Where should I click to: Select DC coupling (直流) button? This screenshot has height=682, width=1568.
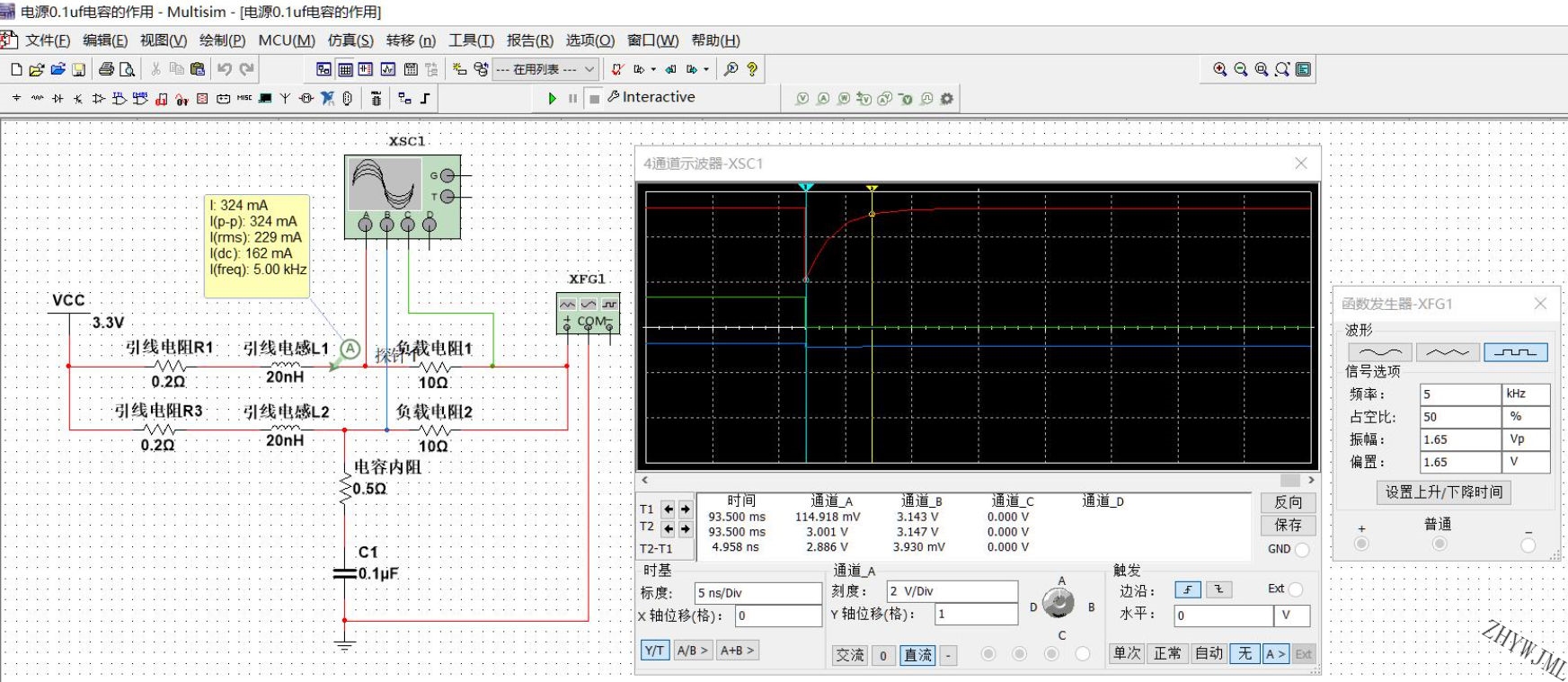click(x=918, y=655)
